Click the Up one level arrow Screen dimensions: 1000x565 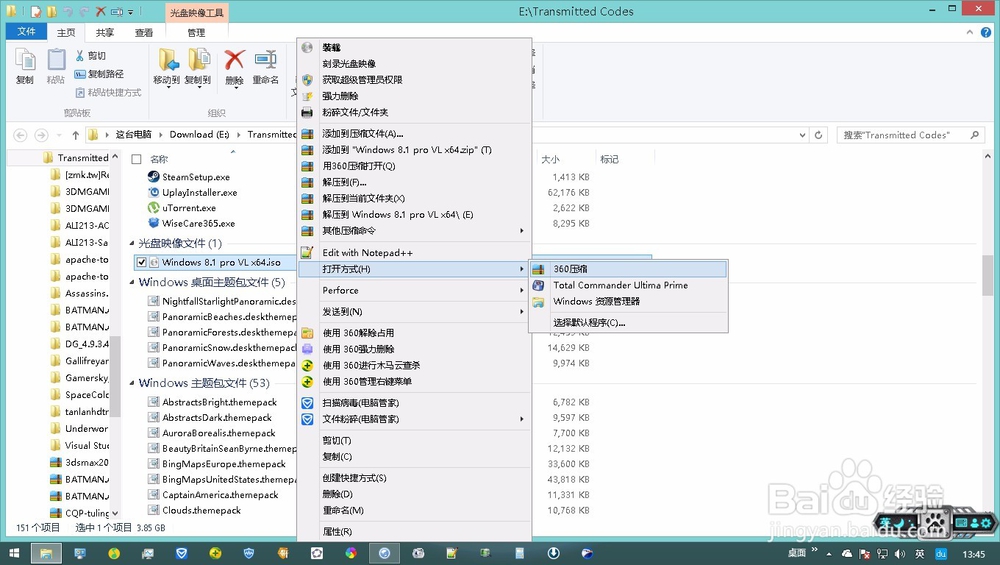[75, 135]
